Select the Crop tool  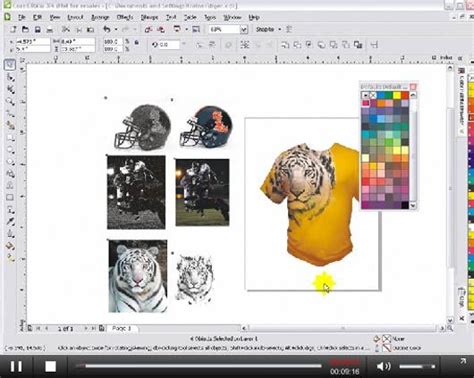[10, 89]
